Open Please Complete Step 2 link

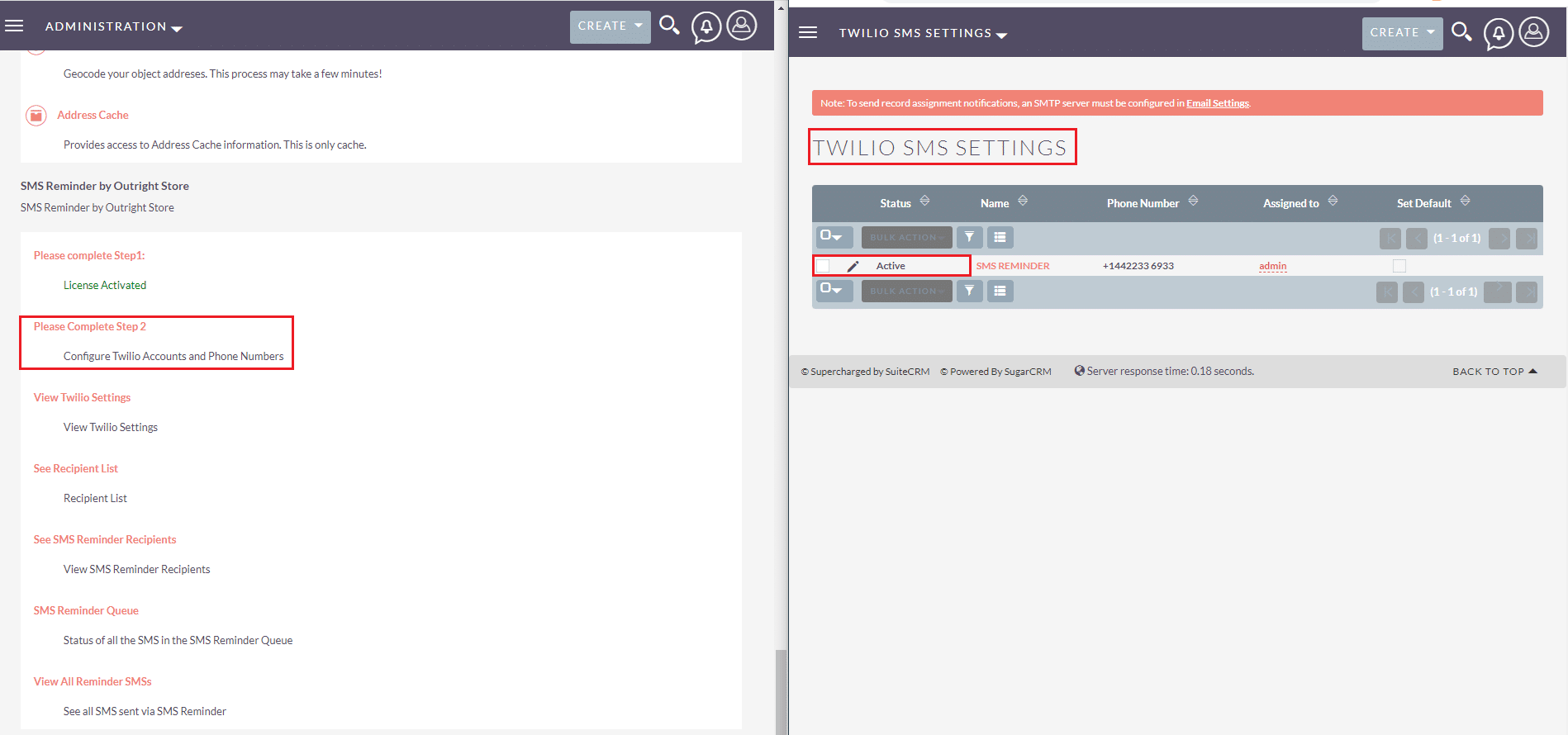pos(90,327)
